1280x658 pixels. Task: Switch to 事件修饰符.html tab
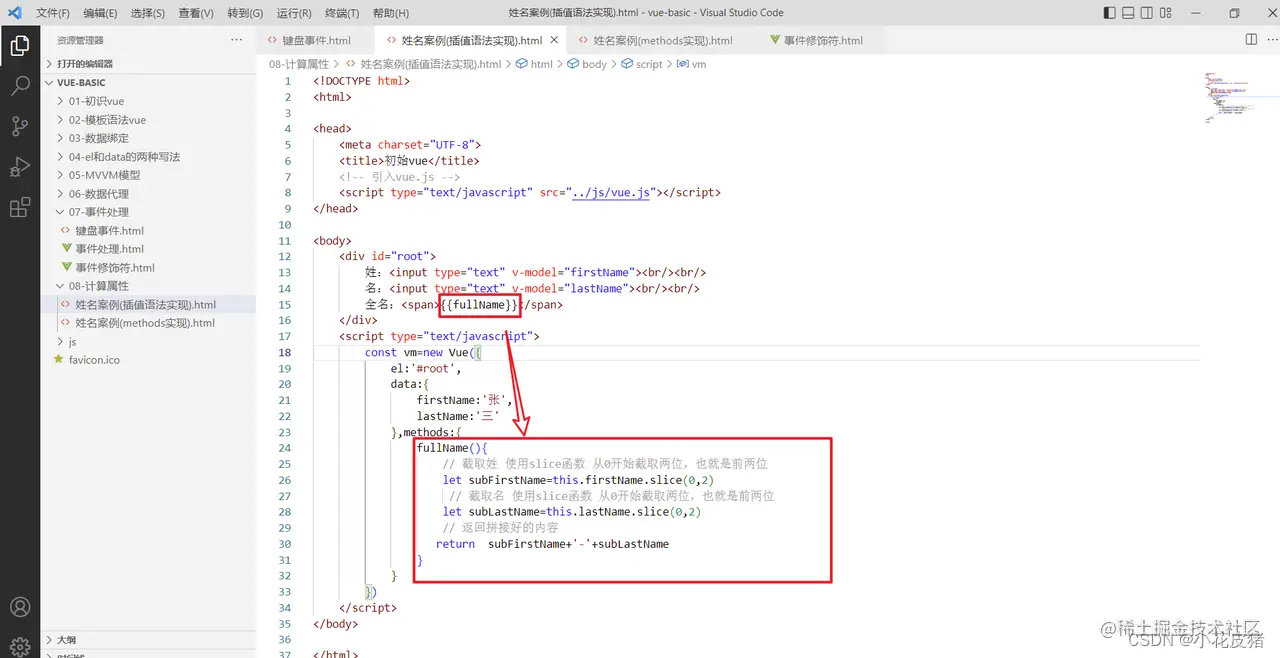tap(822, 40)
